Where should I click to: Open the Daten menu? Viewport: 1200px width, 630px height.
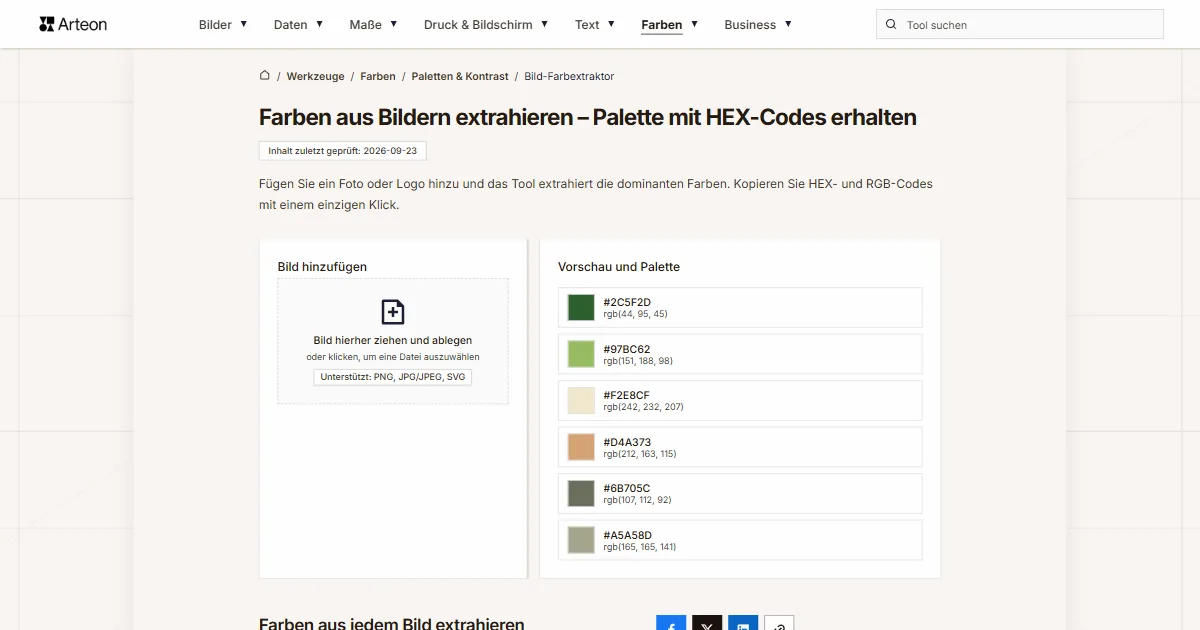pos(291,25)
